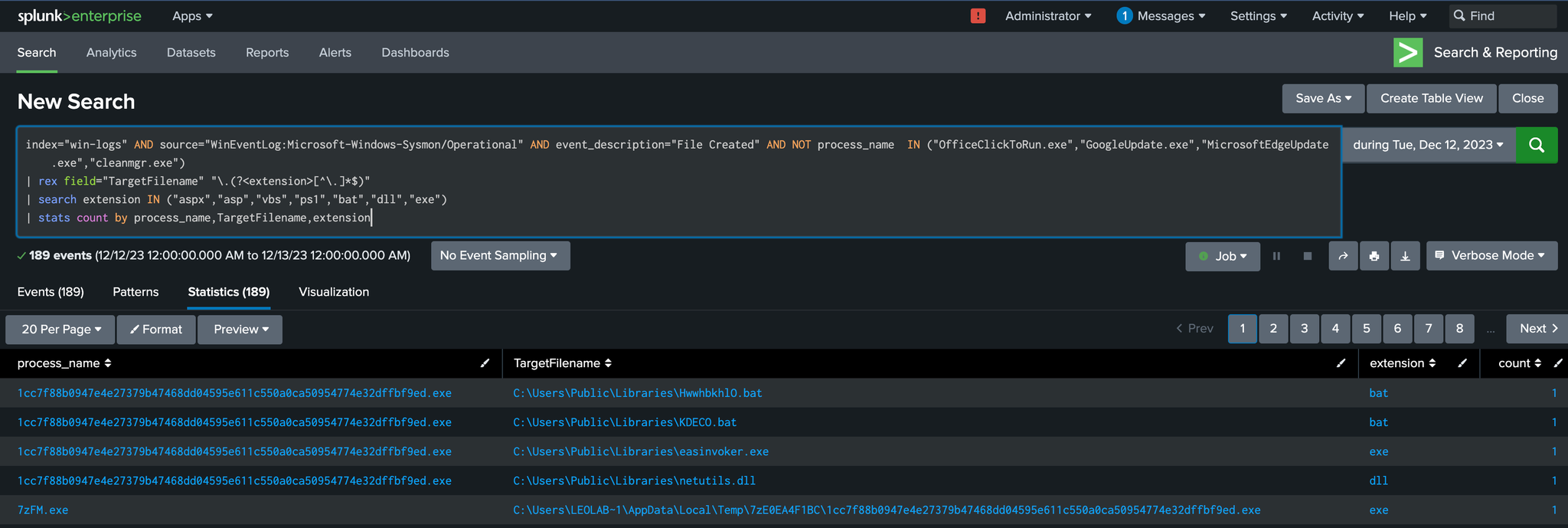Click the share job arrow icon
The image size is (1568, 528).
click(1343, 256)
